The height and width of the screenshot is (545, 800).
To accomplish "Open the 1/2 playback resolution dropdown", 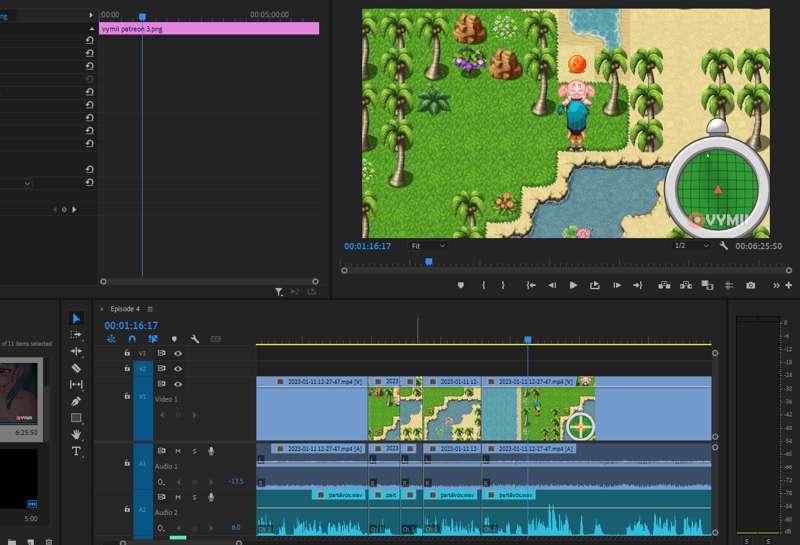I will (692, 246).
